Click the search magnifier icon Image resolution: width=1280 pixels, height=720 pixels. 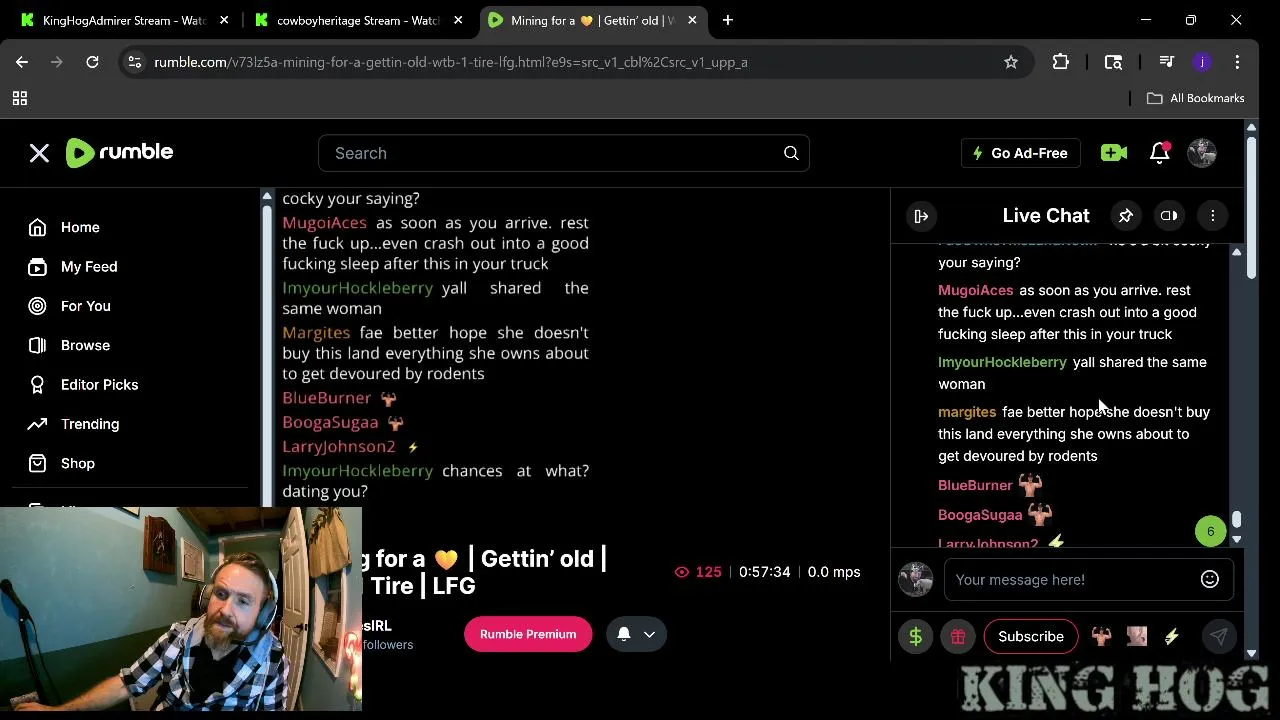(791, 153)
